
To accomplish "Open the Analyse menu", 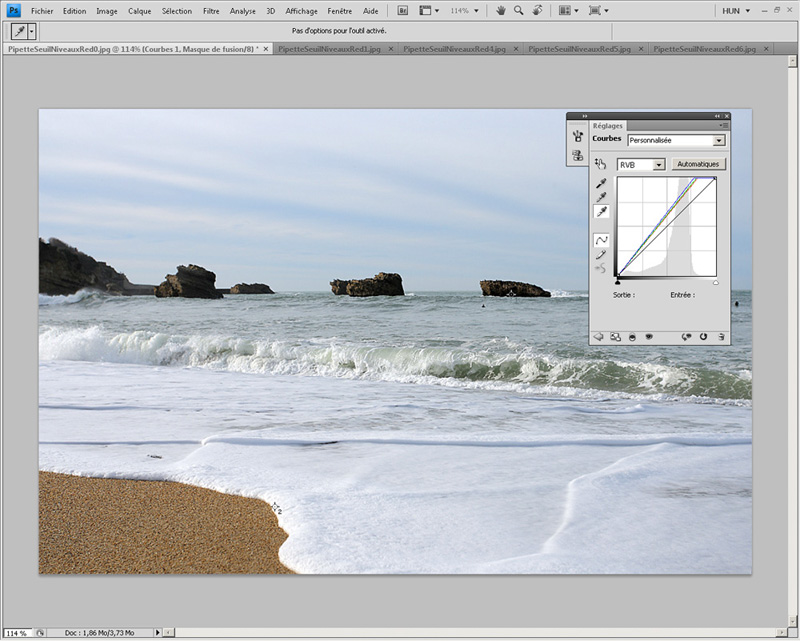I will click(243, 11).
